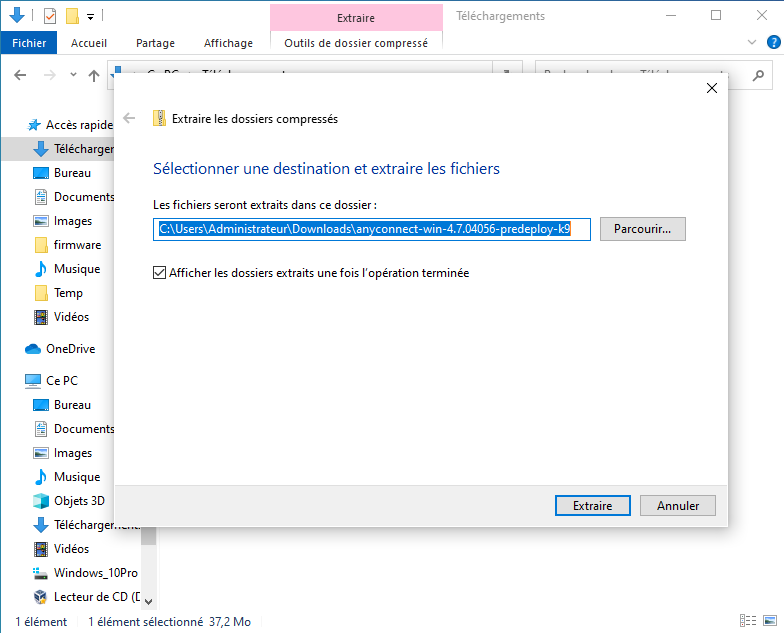
Task: Click the OneDrive cloud icon in sidebar
Action: tap(33, 349)
